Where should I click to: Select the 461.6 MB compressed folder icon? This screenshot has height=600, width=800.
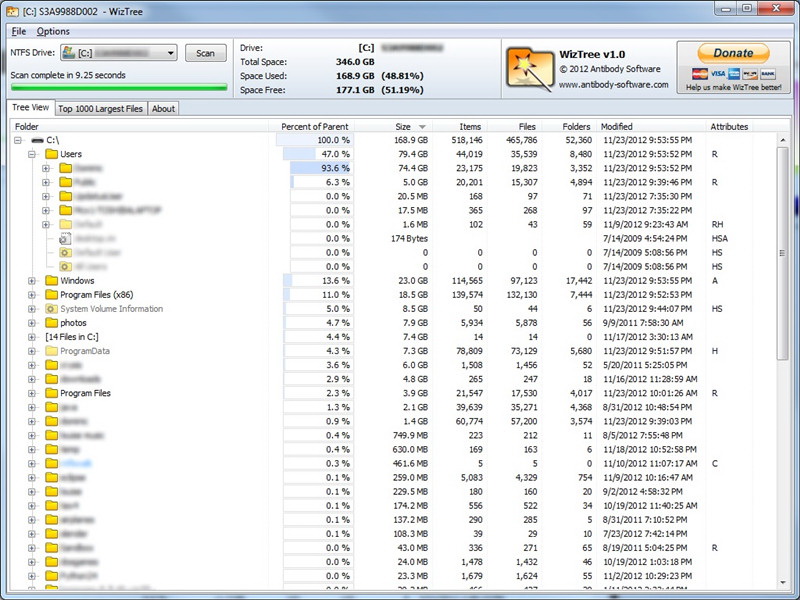pyautogui.click(x=52, y=463)
